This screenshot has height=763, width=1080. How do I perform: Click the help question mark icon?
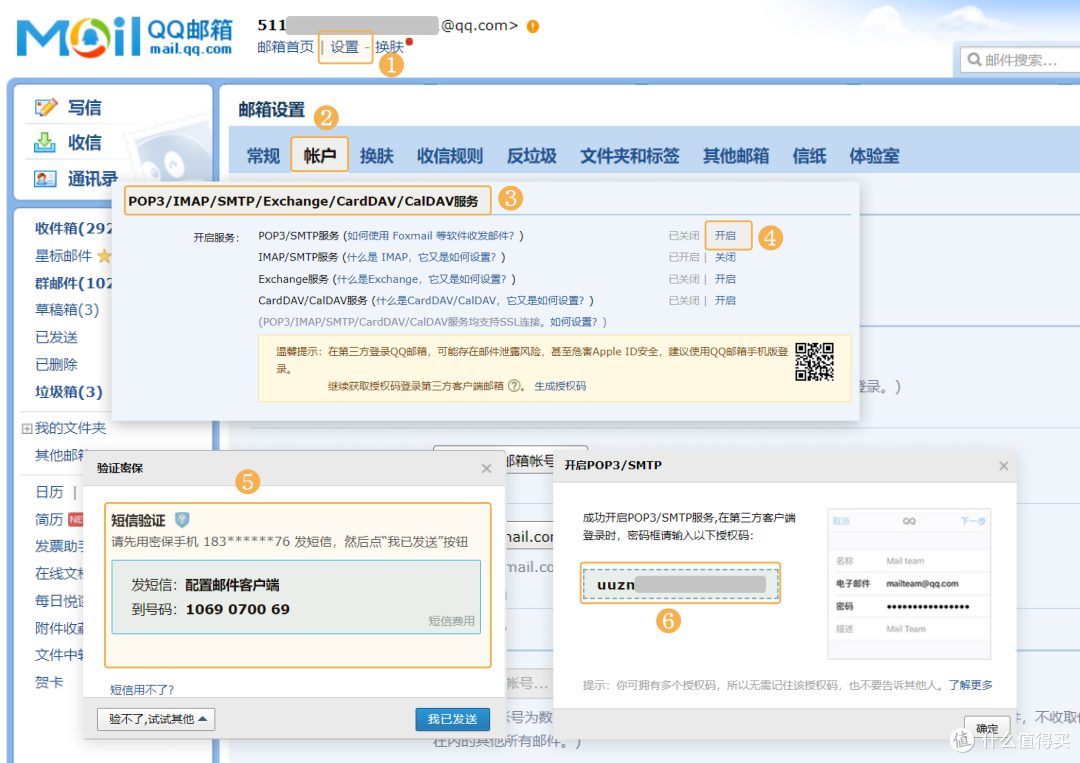coord(514,386)
